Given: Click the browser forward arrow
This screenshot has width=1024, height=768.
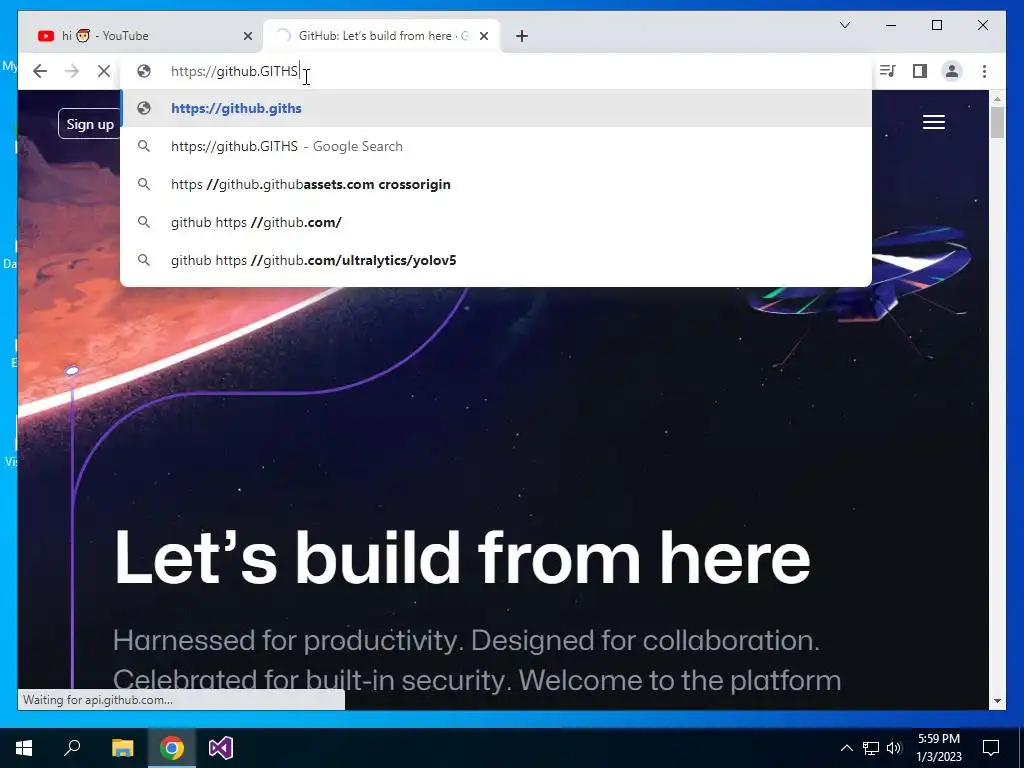Looking at the screenshot, I should click(72, 71).
